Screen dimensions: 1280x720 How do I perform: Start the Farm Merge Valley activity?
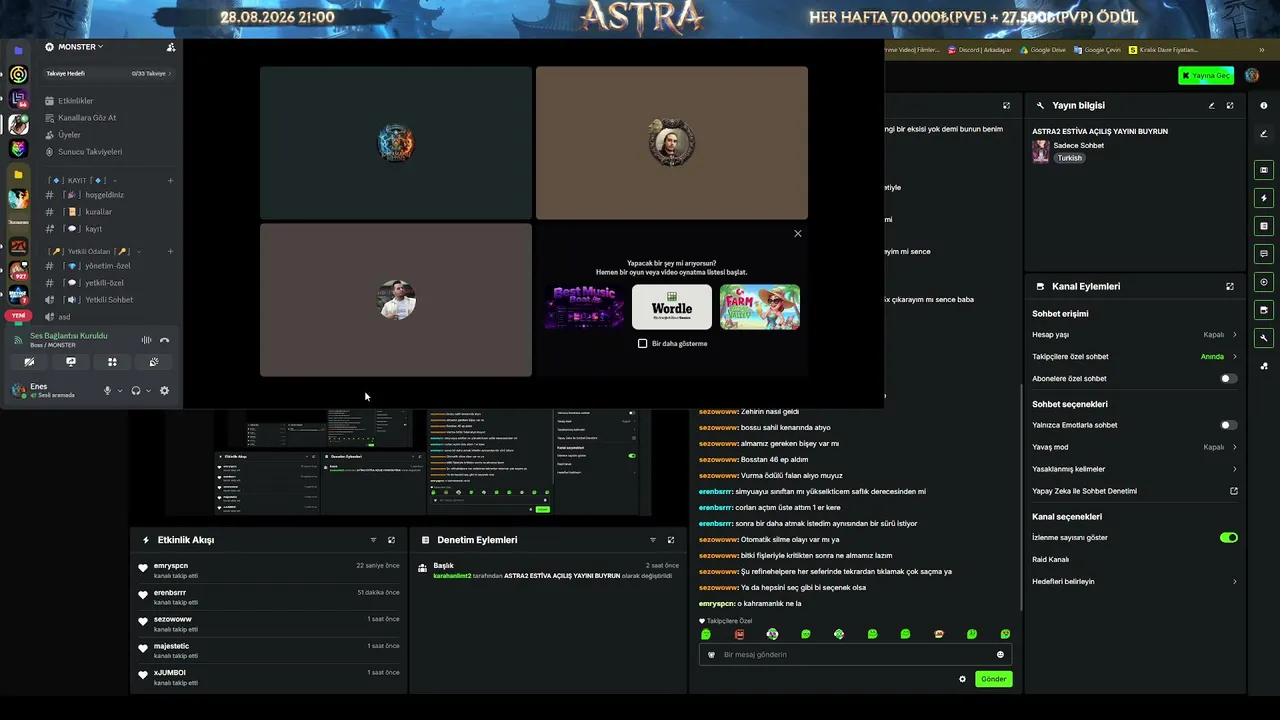pyautogui.click(x=760, y=307)
